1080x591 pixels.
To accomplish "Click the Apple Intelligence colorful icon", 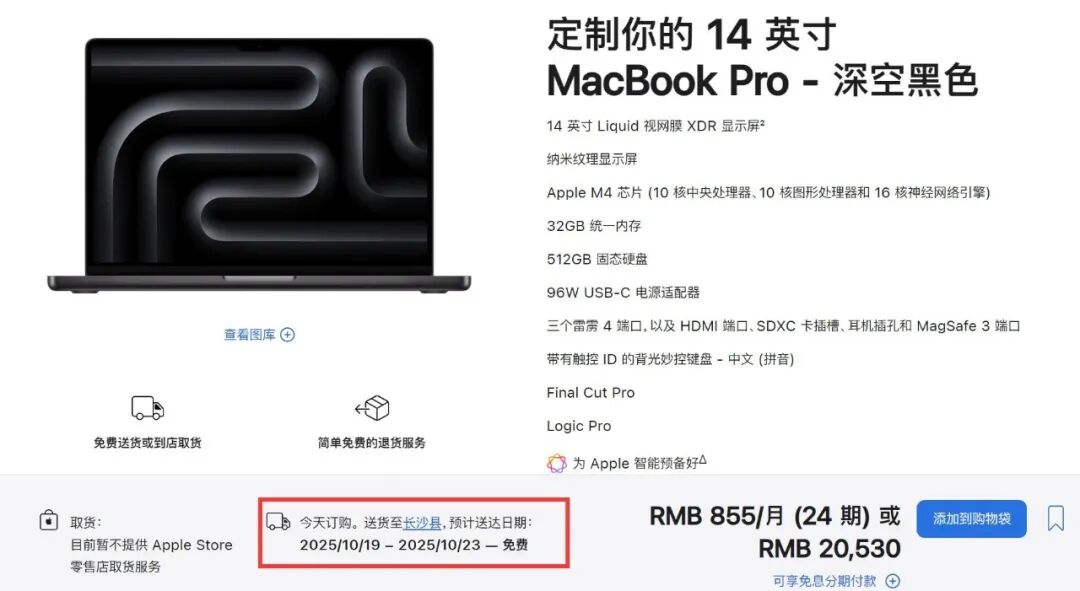I will 557,463.
